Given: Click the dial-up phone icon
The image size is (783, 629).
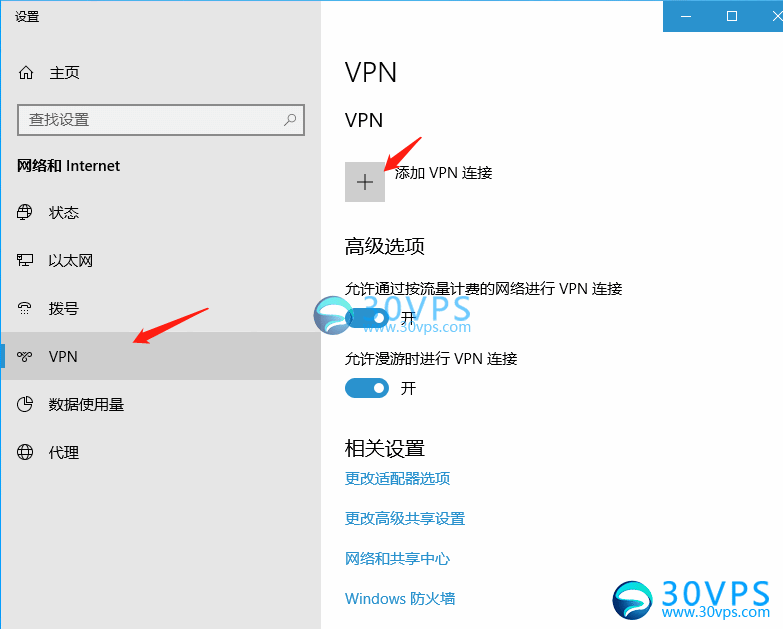Looking at the screenshot, I should tap(24, 308).
